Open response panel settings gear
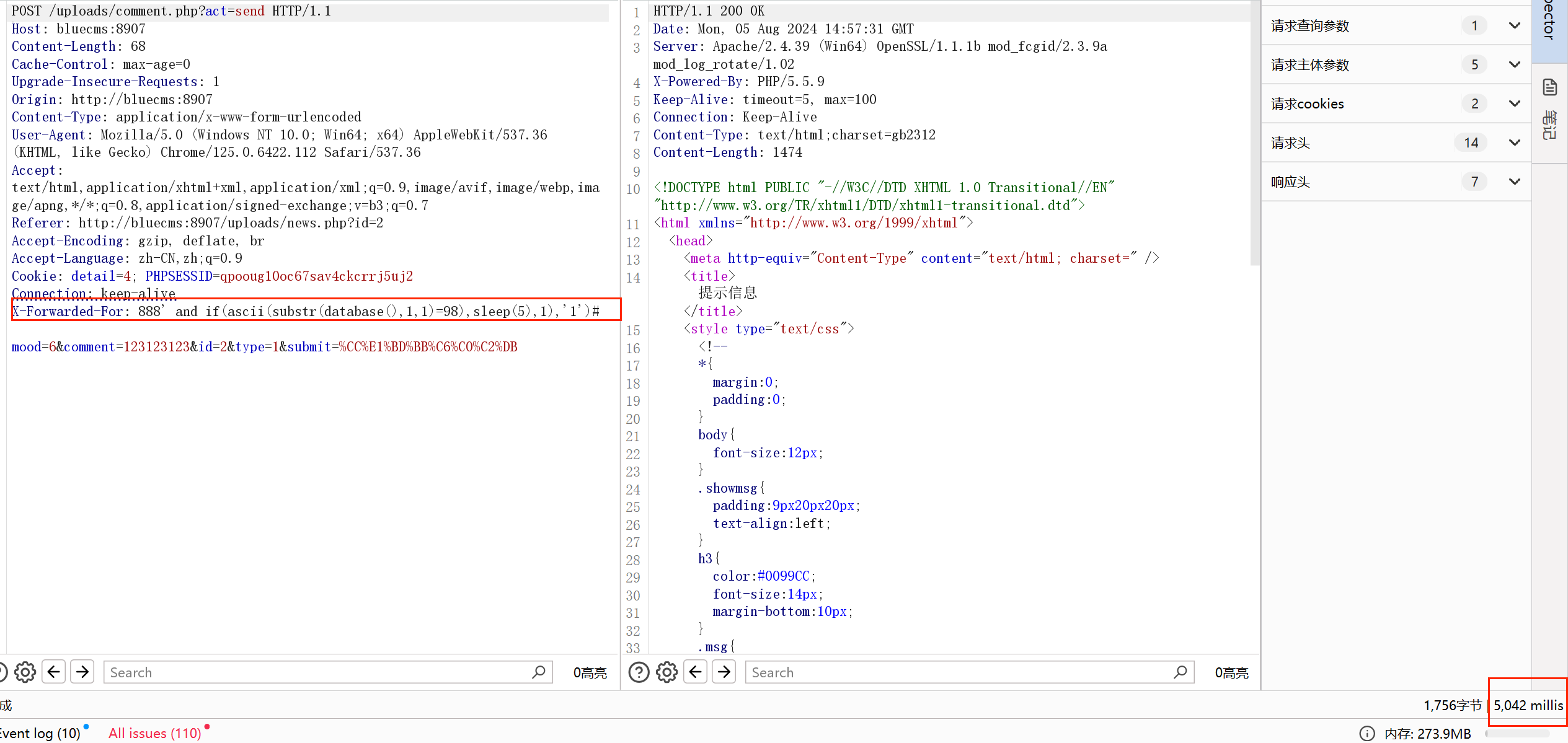Viewport: 1568px width, 743px height. pos(667,672)
